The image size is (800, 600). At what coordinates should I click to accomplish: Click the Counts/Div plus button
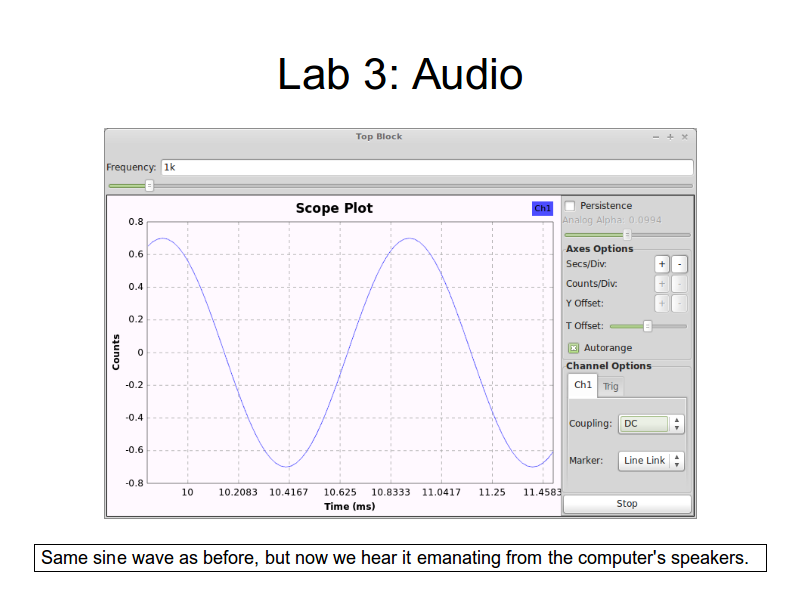point(662,284)
